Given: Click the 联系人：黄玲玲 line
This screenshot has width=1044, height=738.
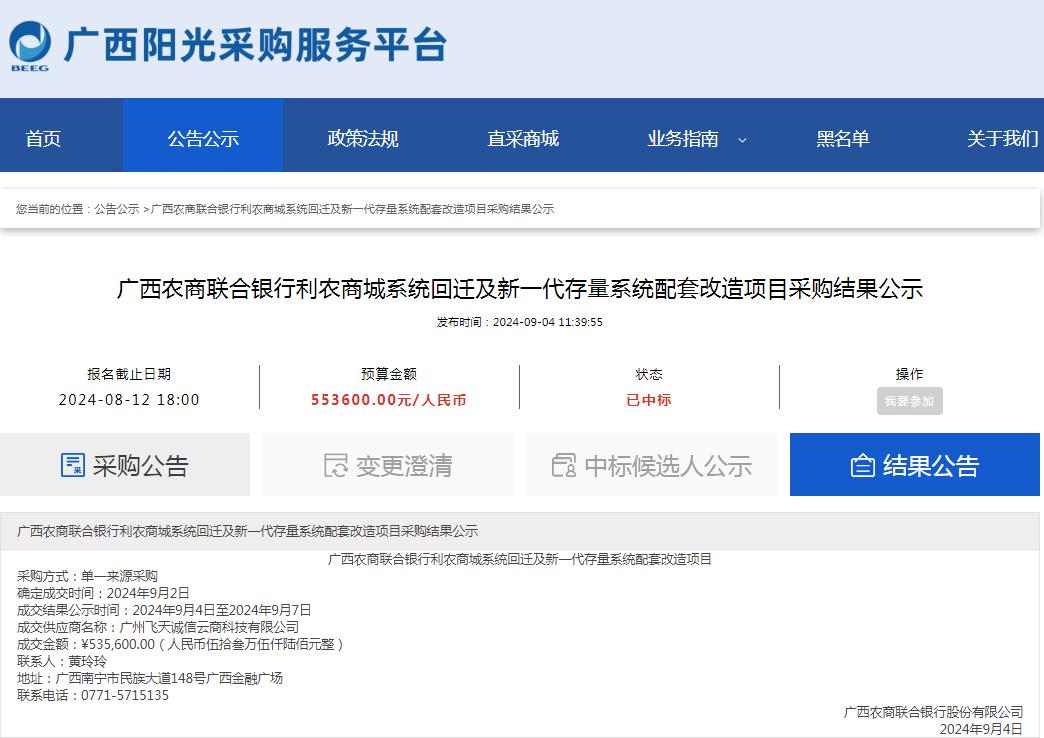Looking at the screenshot, I should click(x=62, y=661).
